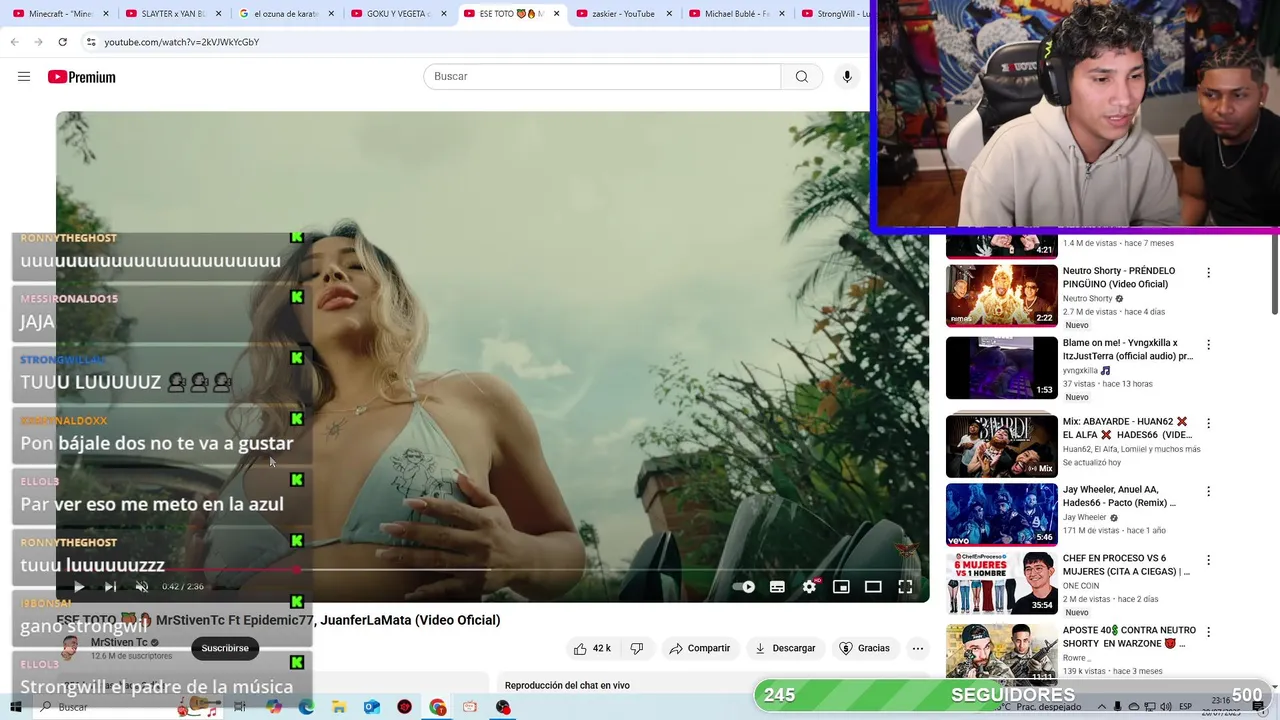Open the Windows Start menu
The image size is (1280, 720).
tap(15, 707)
